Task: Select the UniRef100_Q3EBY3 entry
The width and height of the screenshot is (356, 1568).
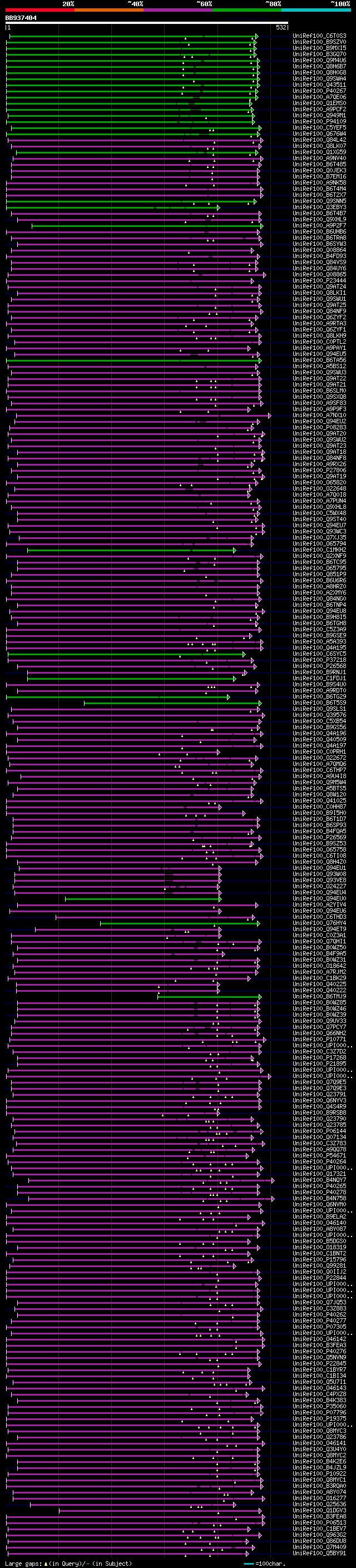Action: click(x=319, y=207)
